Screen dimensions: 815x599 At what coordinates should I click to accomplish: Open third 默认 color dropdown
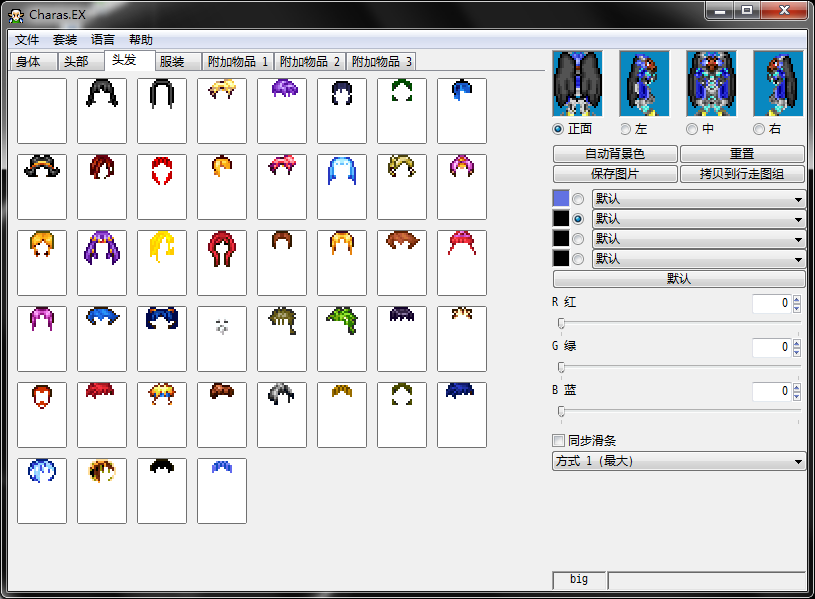click(699, 239)
